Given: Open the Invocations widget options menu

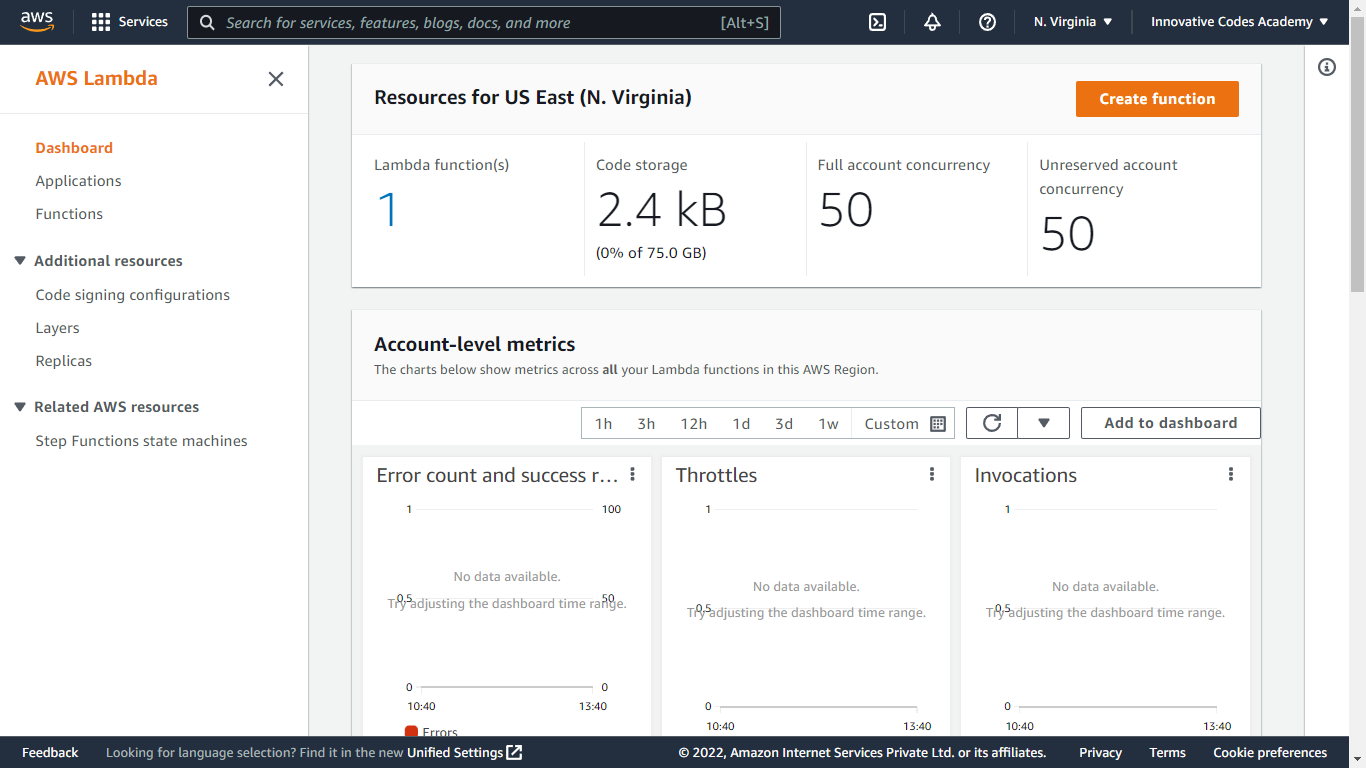Looking at the screenshot, I should pos(1231,475).
